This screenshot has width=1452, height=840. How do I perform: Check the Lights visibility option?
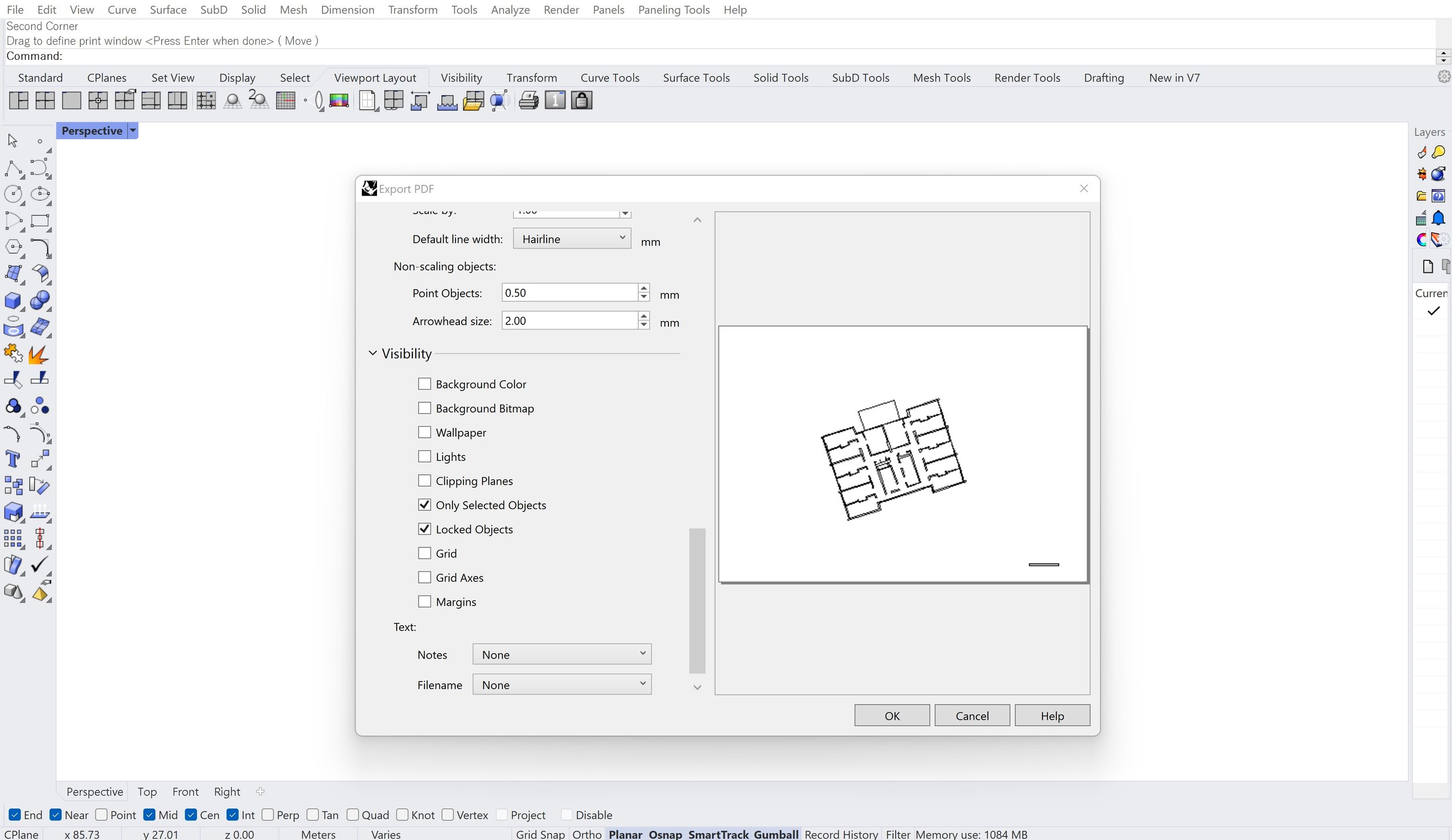425,457
